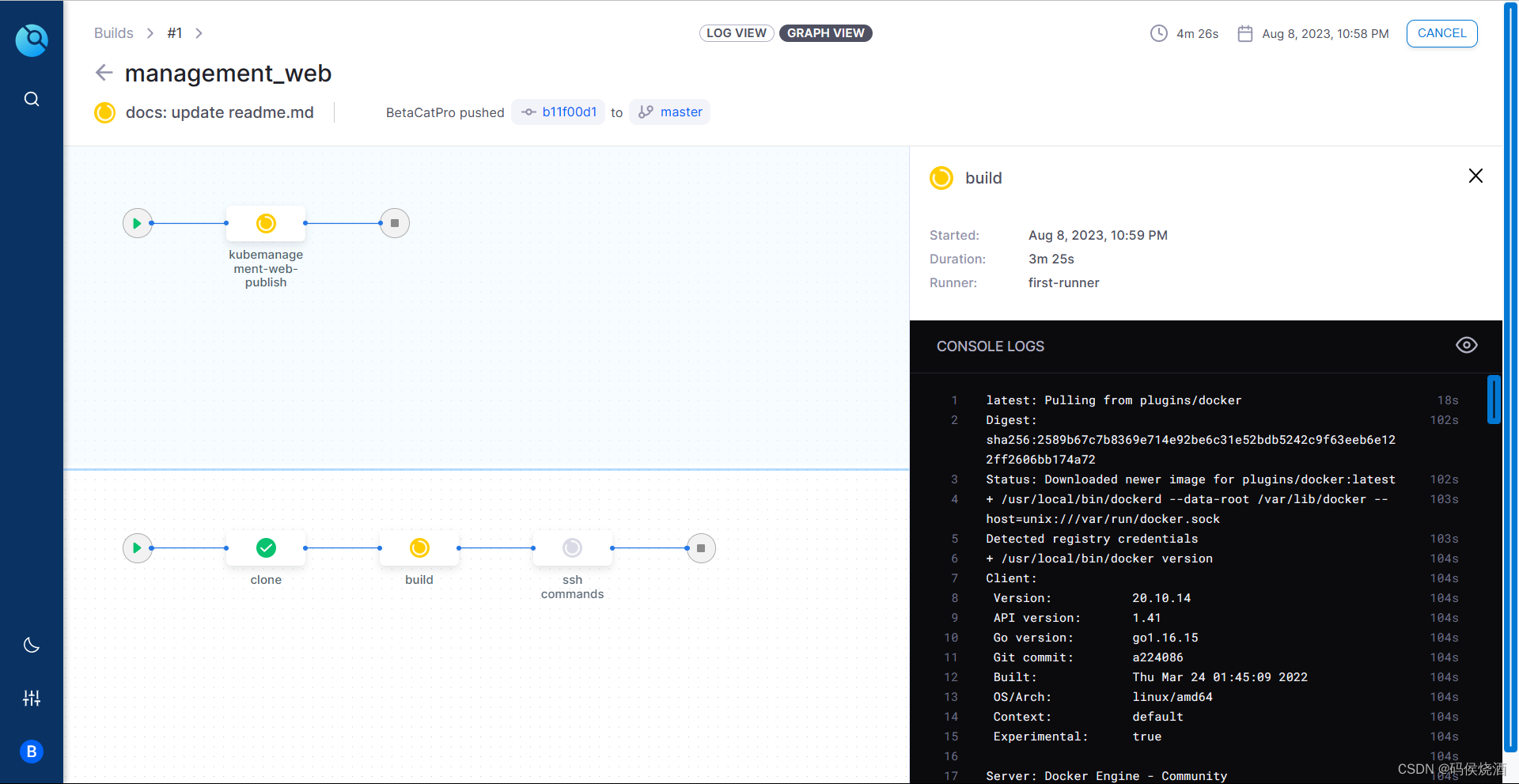This screenshot has width=1519, height=784.
Task: Open the Drone logo home icon
Action: tap(32, 40)
